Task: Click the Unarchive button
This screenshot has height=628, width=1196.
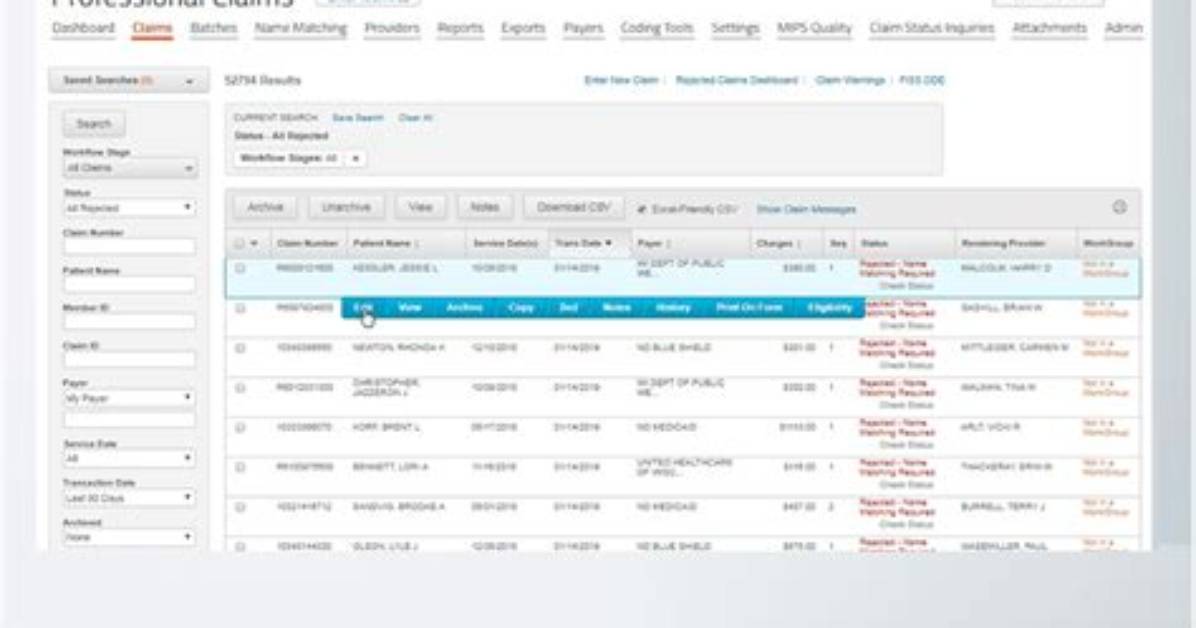Action: tap(346, 207)
